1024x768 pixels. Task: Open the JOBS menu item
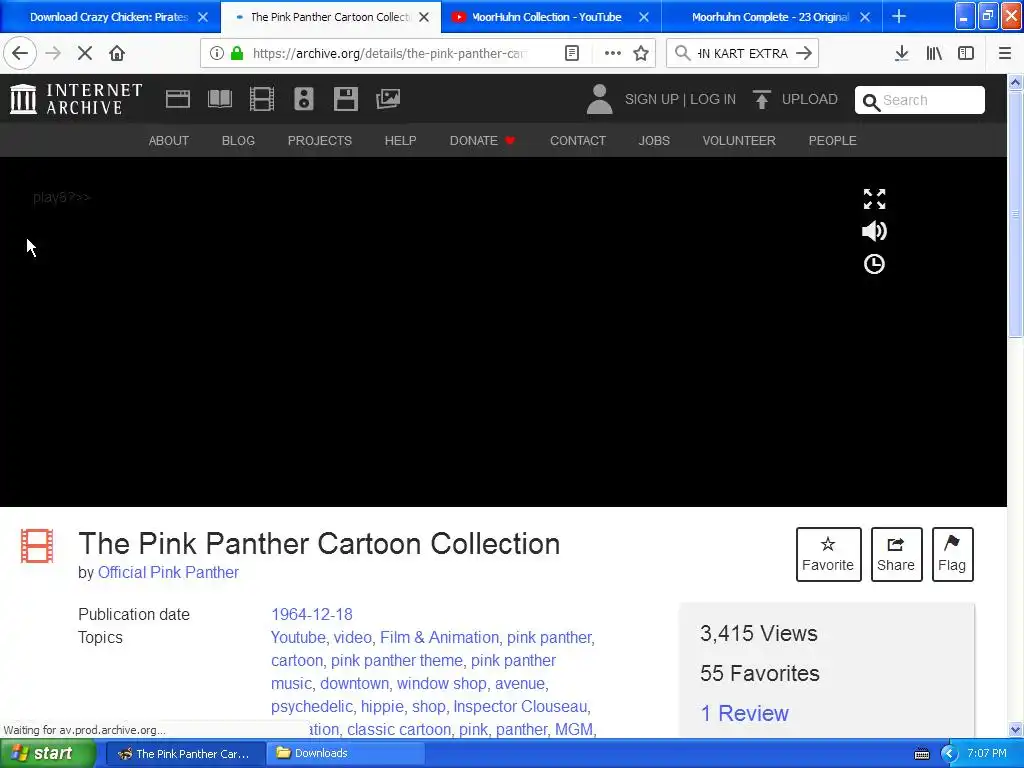pyautogui.click(x=654, y=140)
